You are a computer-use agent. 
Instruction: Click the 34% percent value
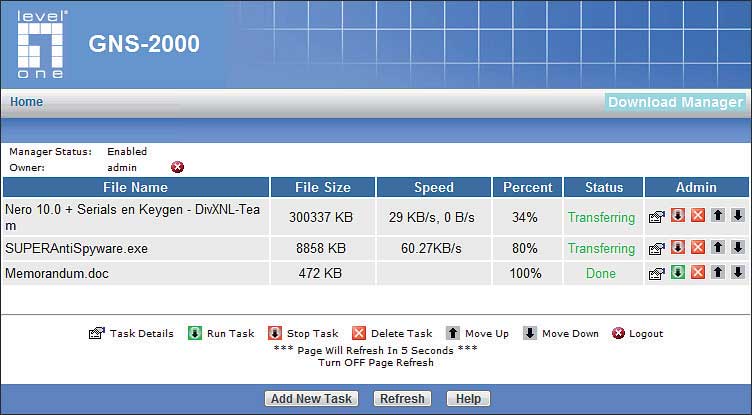pyautogui.click(x=525, y=217)
